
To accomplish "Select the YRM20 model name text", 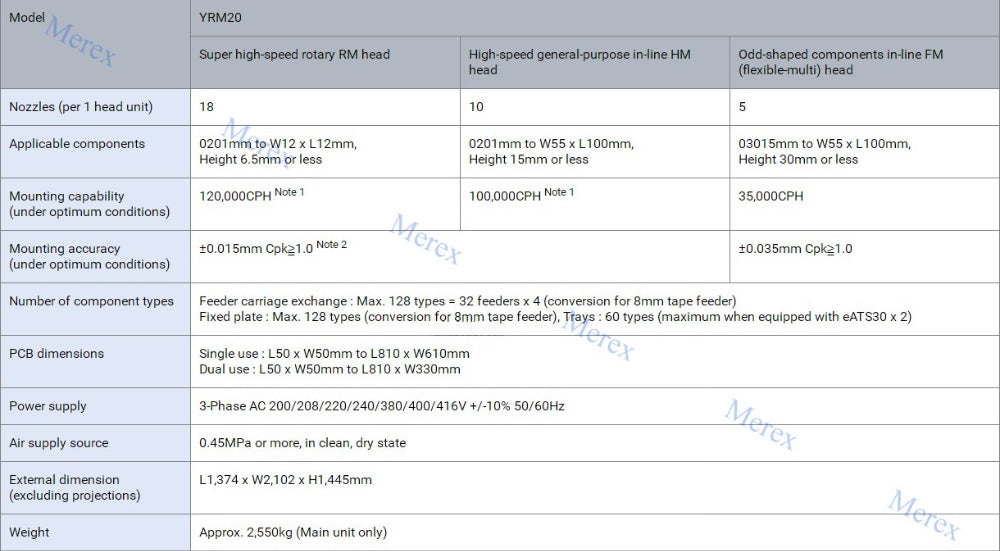I will point(221,17).
